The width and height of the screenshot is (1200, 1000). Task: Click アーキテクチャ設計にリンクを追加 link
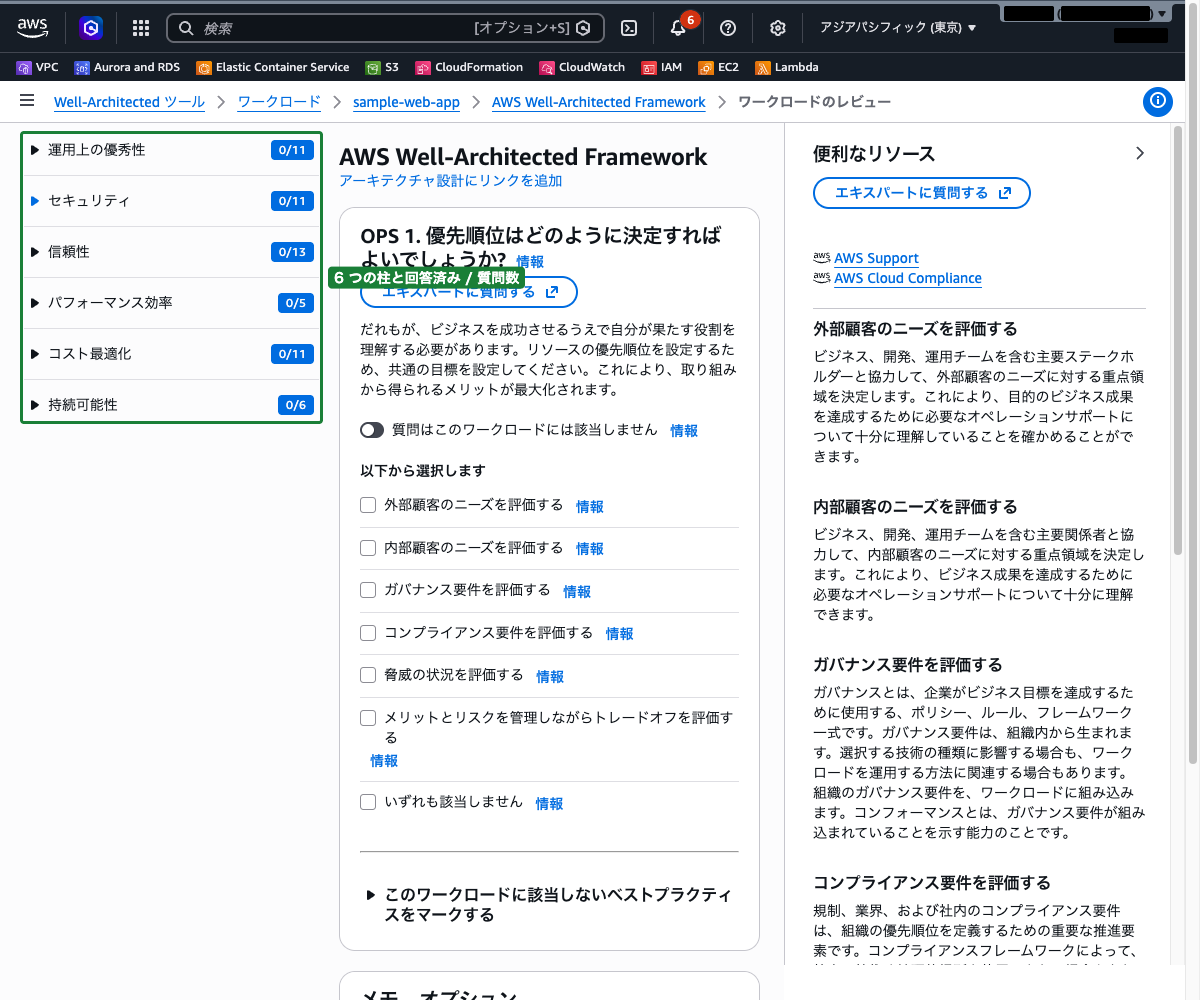(x=451, y=181)
